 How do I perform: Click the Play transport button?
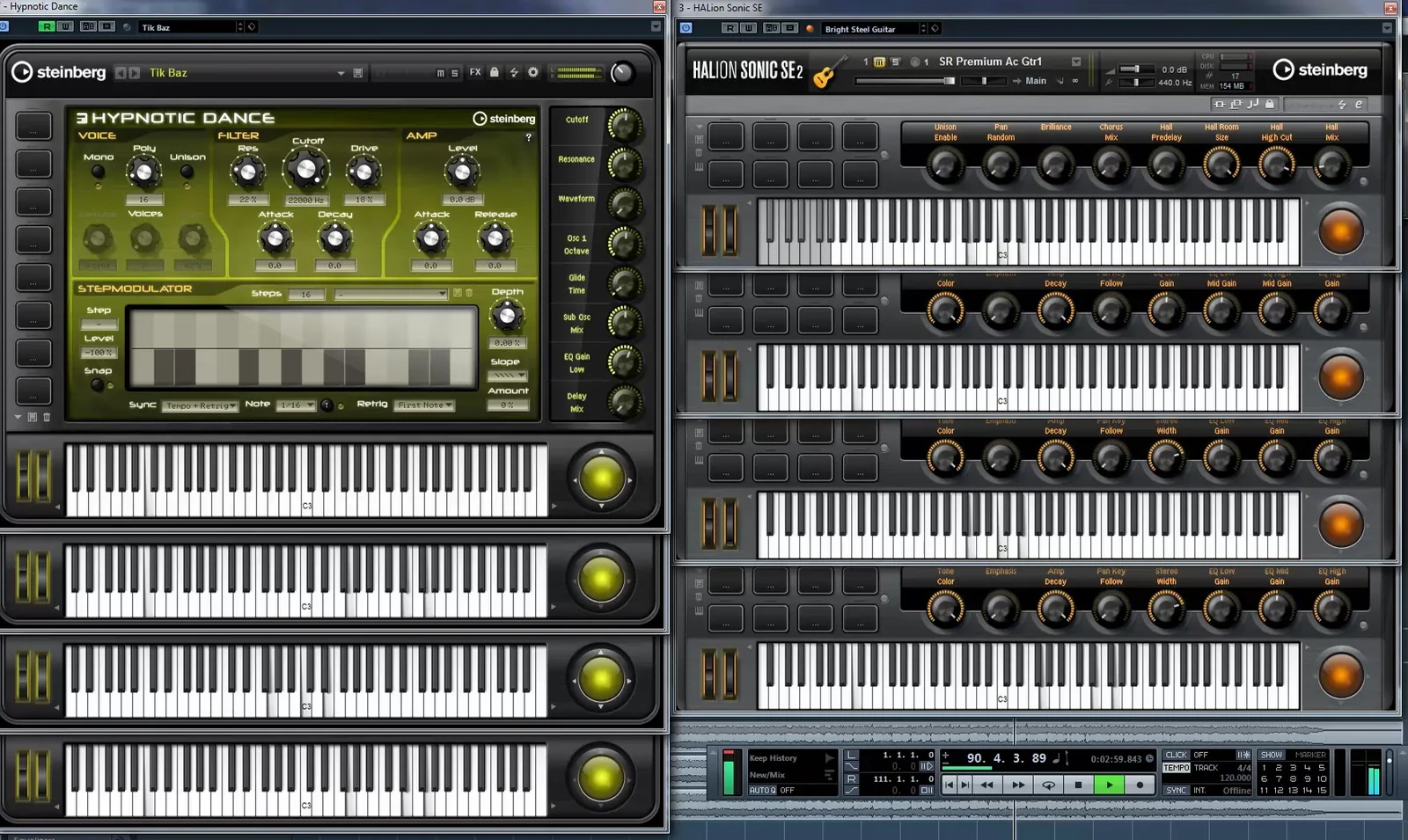pos(1110,785)
